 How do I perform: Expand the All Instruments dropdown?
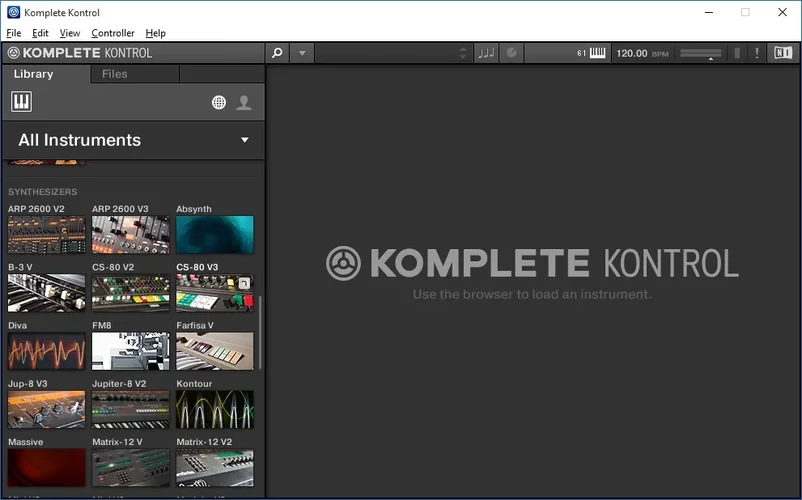pos(133,140)
